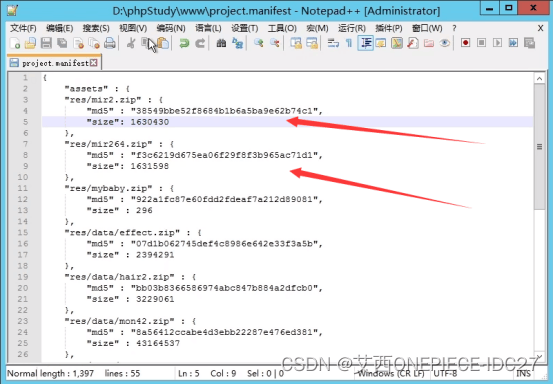Click the Zoom in magnifier icon
554x384 pixels.
(x=259, y=43)
